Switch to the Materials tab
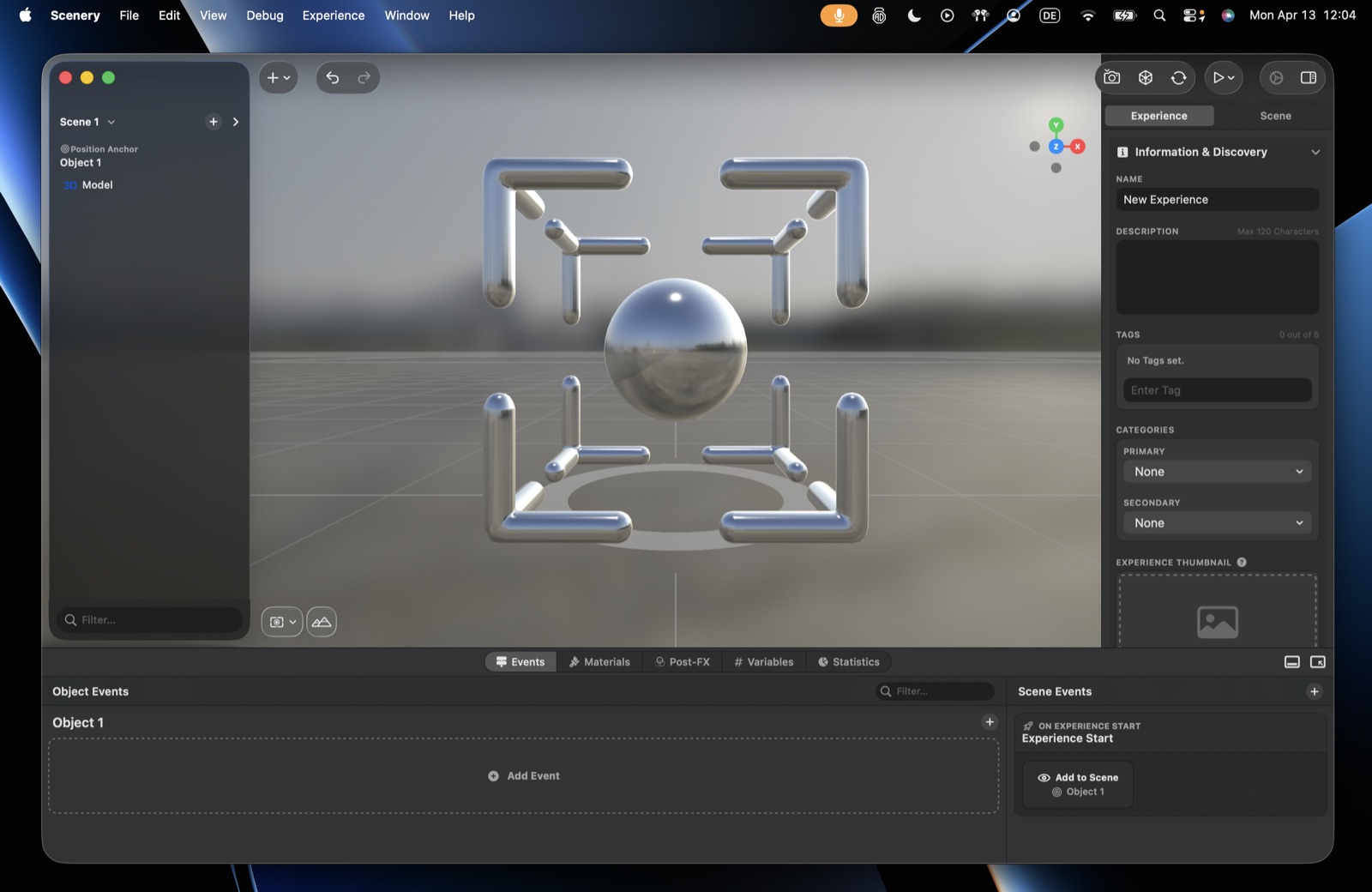The width and height of the screenshot is (1372, 892). (599, 662)
